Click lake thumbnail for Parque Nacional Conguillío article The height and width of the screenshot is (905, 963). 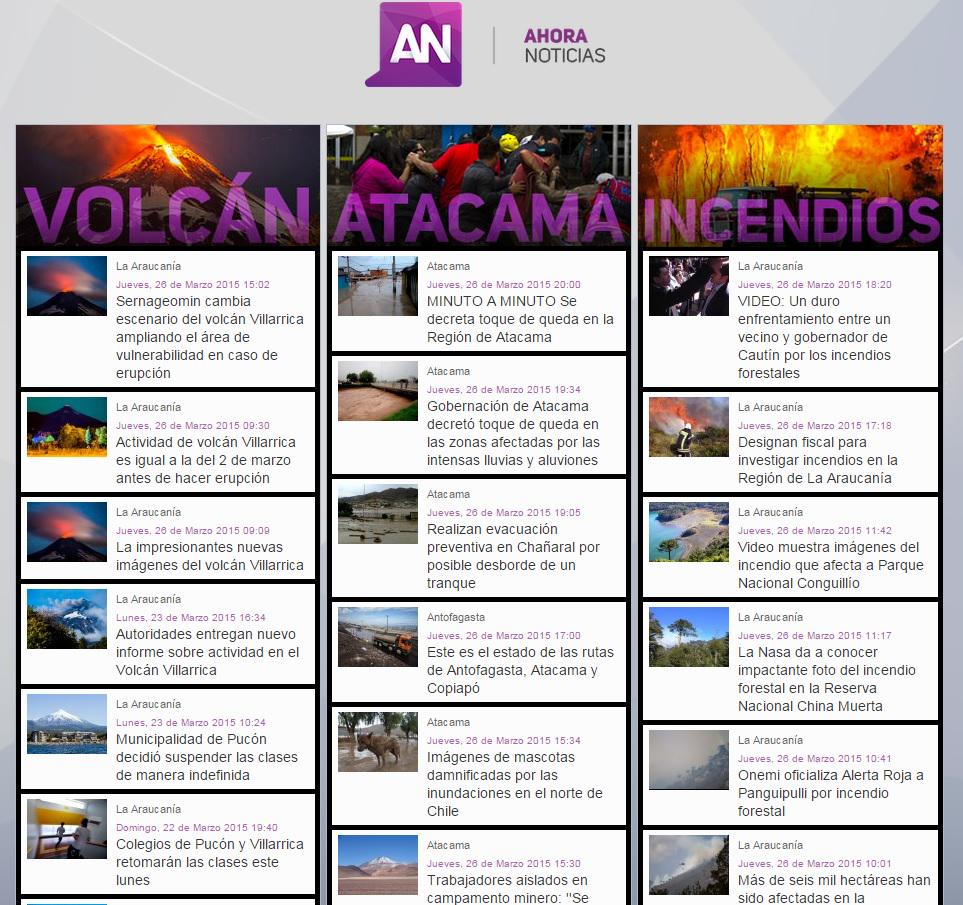[x=689, y=532]
